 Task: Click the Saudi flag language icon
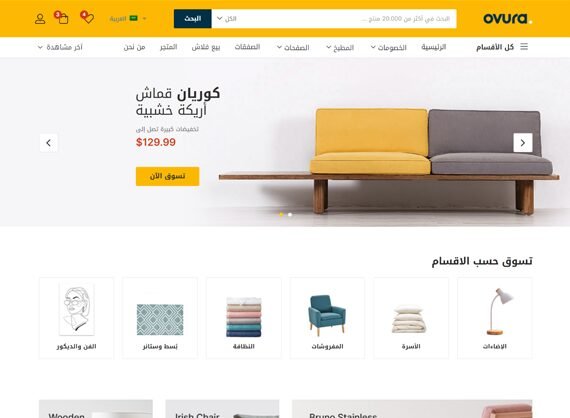pyautogui.click(x=133, y=18)
